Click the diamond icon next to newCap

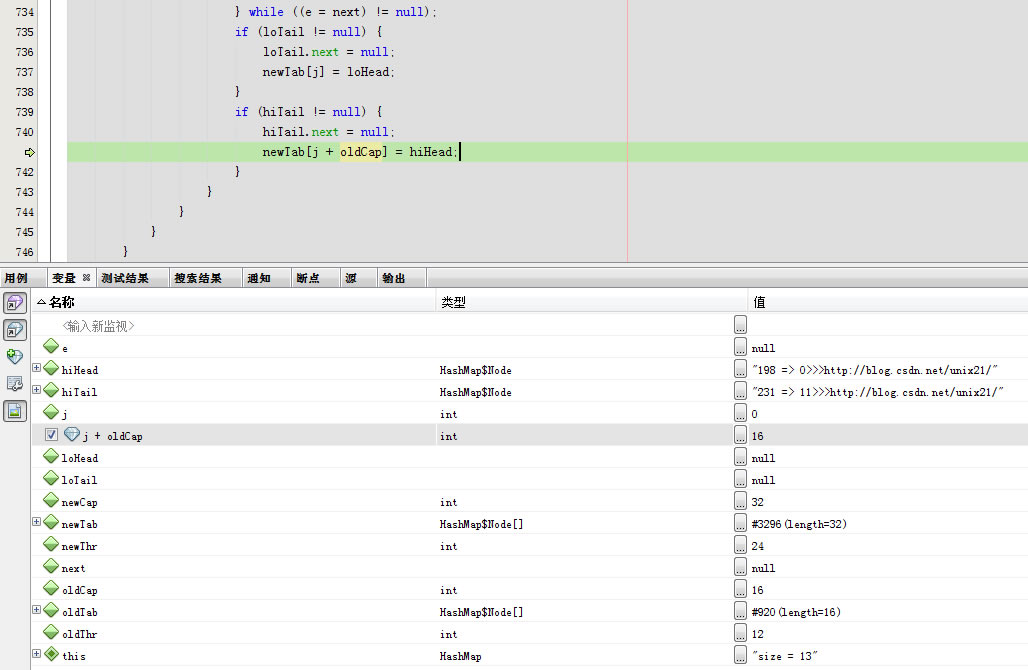(51, 500)
